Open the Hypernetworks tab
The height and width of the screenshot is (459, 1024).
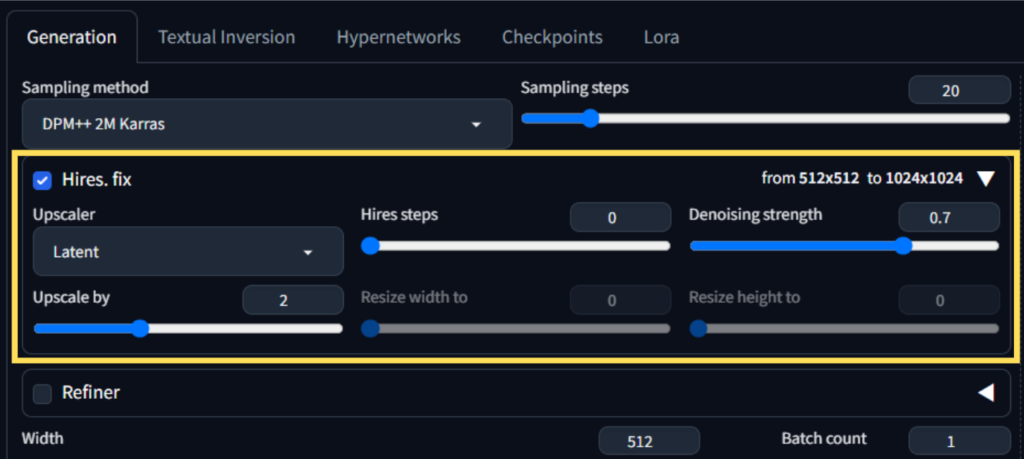pos(398,37)
